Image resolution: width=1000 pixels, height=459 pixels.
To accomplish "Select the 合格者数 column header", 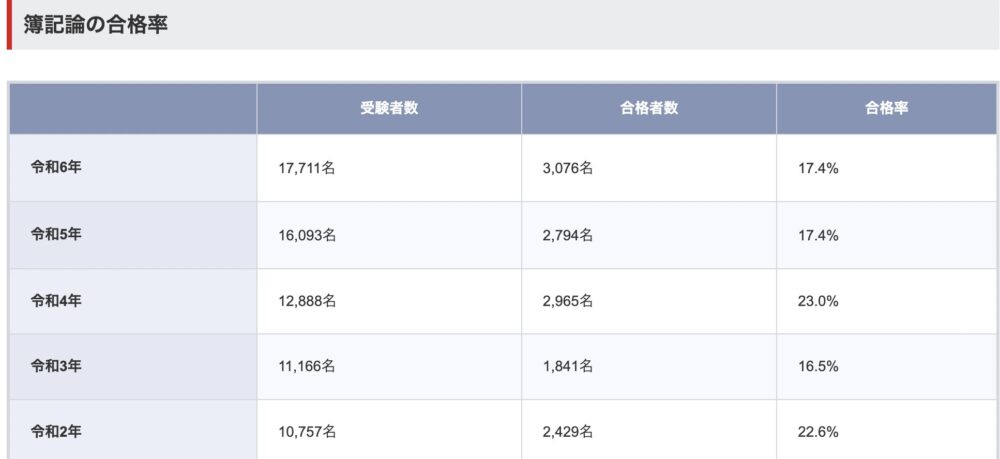I will pyautogui.click(x=649, y=108).
